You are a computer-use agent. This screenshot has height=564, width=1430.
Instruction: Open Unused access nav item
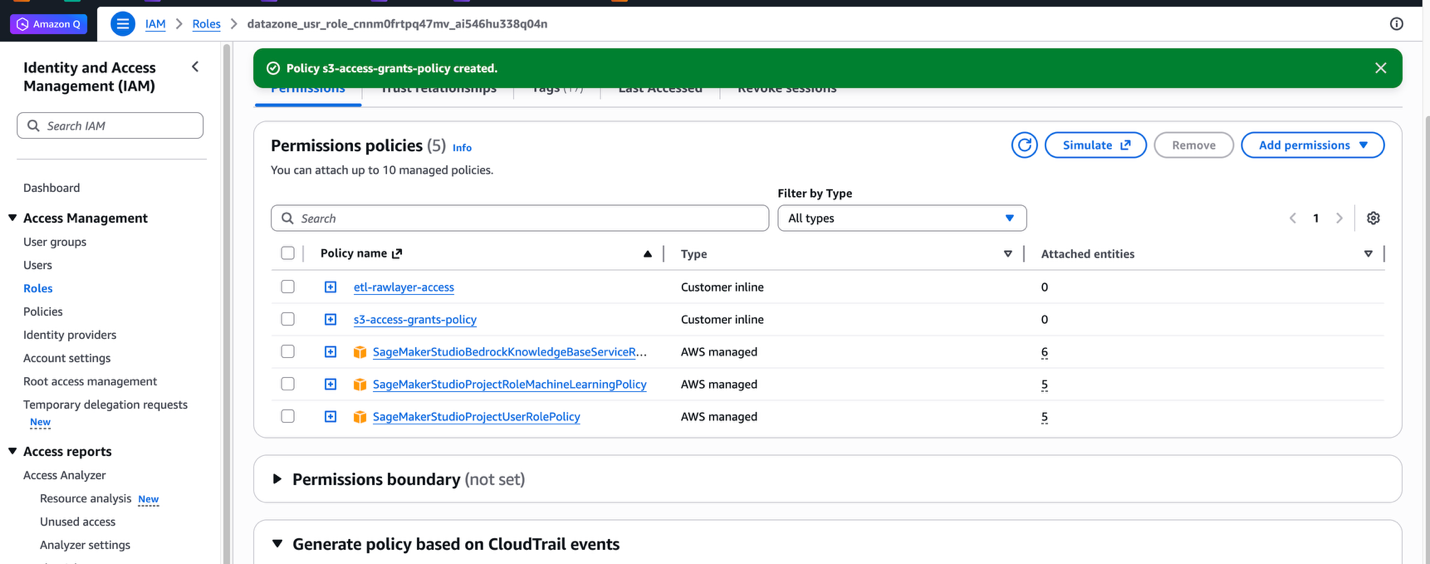pyautogui.click(x=77, y=522)
